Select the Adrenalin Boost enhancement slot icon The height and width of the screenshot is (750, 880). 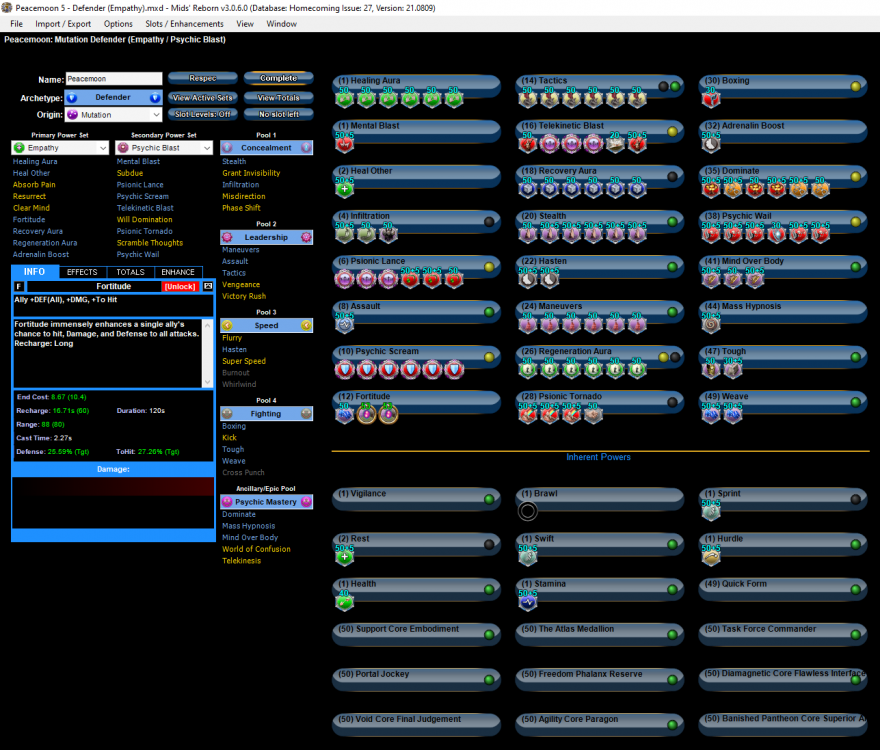[x=711, y=143]
